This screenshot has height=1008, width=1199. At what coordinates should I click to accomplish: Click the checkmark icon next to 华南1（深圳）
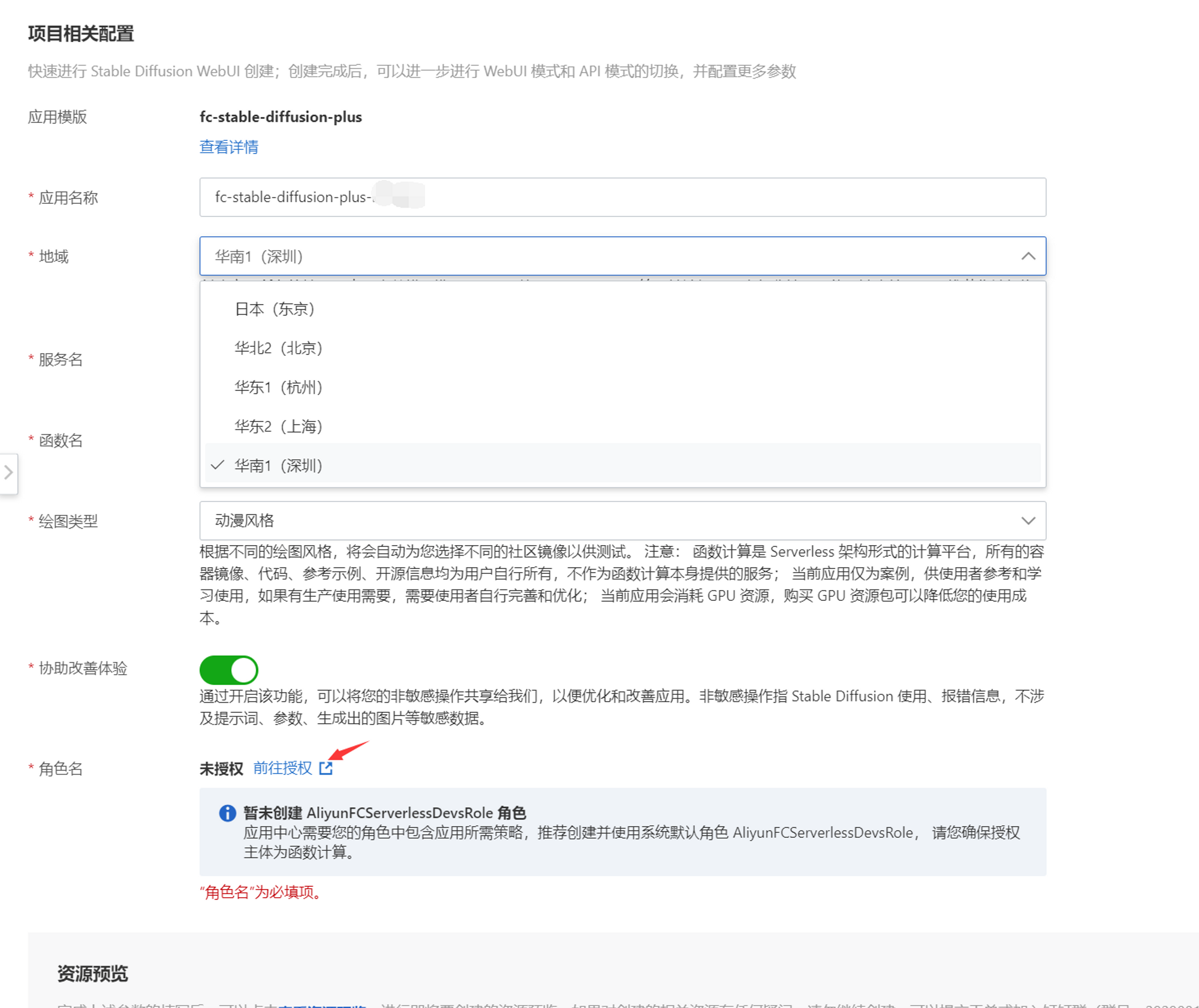tap(217, 465)
